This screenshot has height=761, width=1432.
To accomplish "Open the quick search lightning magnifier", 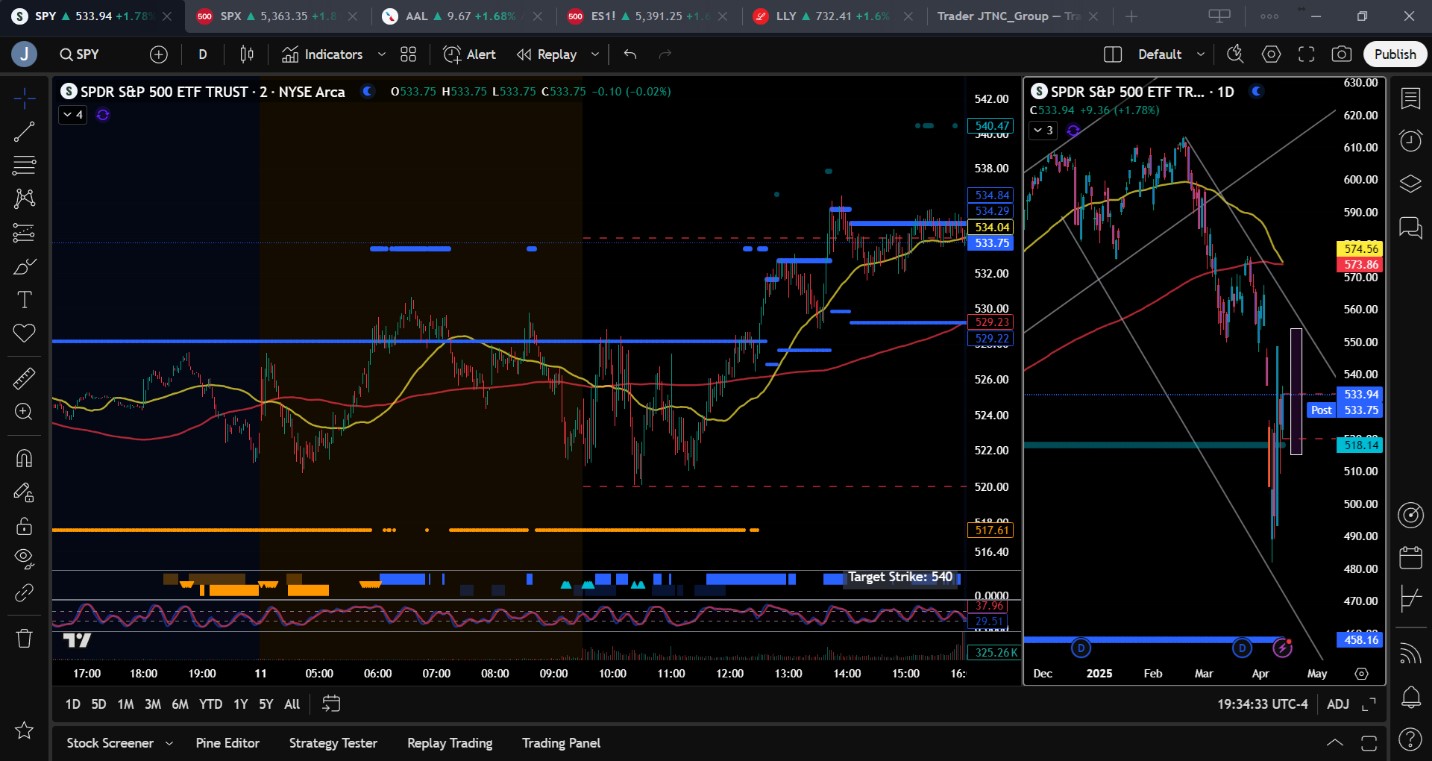I will coord(1235,54).
